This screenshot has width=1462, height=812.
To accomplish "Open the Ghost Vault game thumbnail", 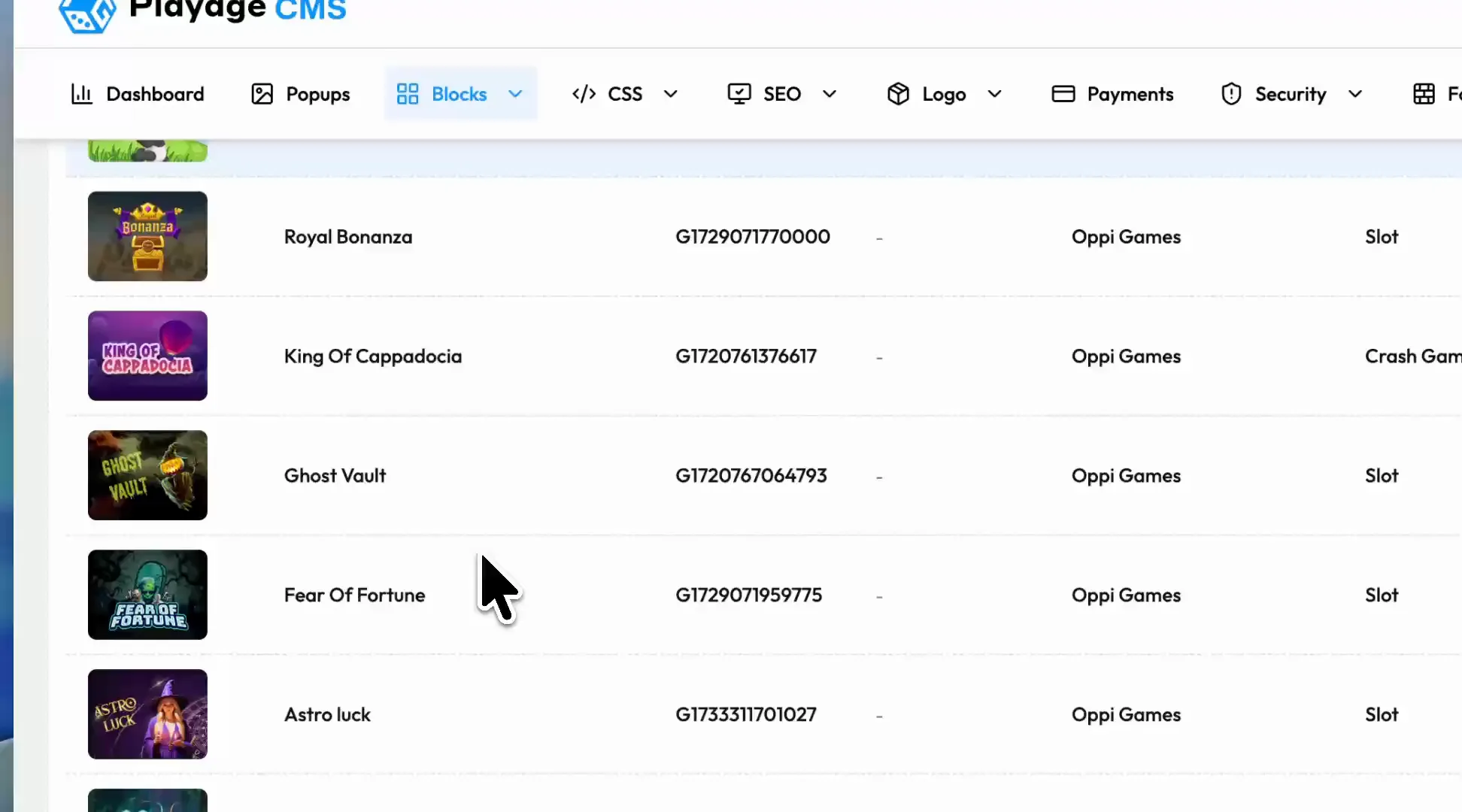I will tap(147, 475).
